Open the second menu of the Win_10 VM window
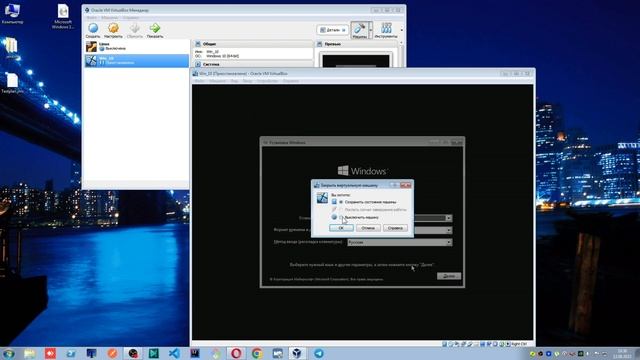 point(217,81)
